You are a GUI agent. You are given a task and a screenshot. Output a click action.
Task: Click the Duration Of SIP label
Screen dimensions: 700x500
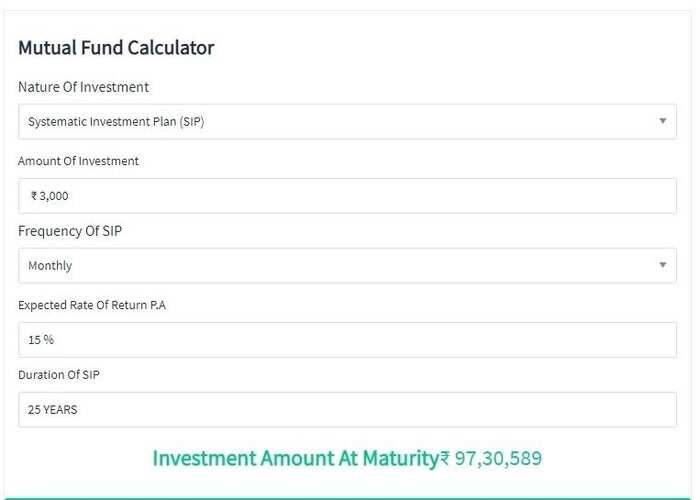[58, 375]
